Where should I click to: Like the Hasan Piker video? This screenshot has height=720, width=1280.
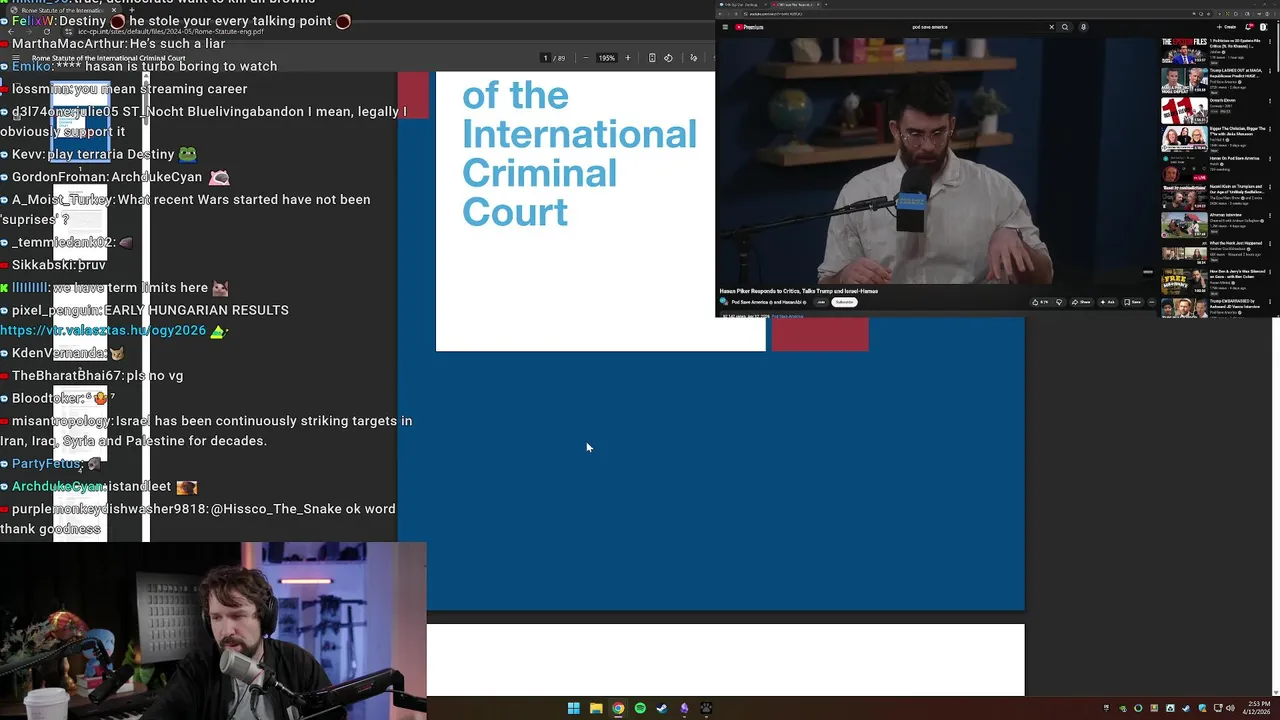click(1040, 302)
